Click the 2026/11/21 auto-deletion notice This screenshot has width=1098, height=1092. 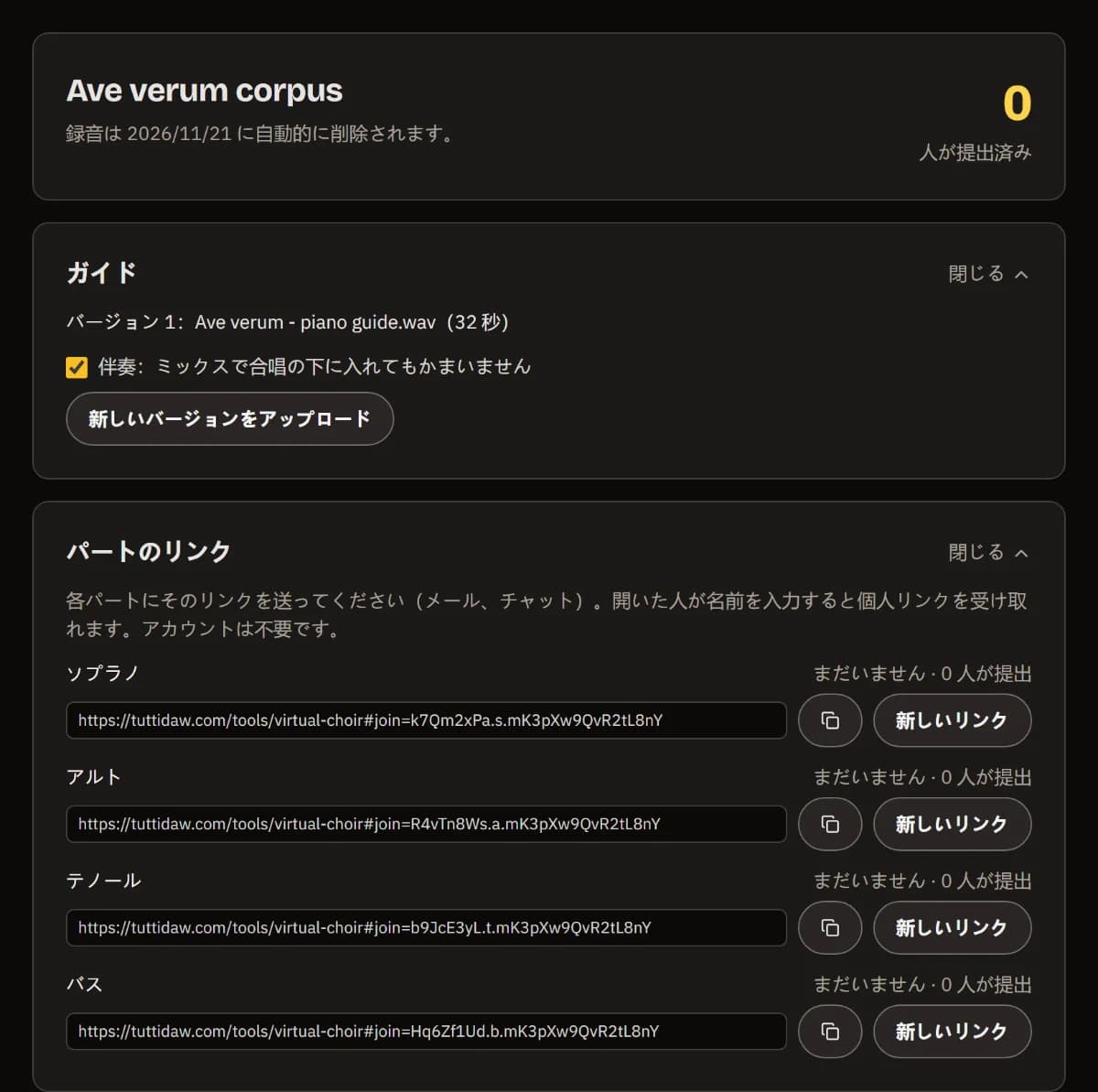[261, 134]
